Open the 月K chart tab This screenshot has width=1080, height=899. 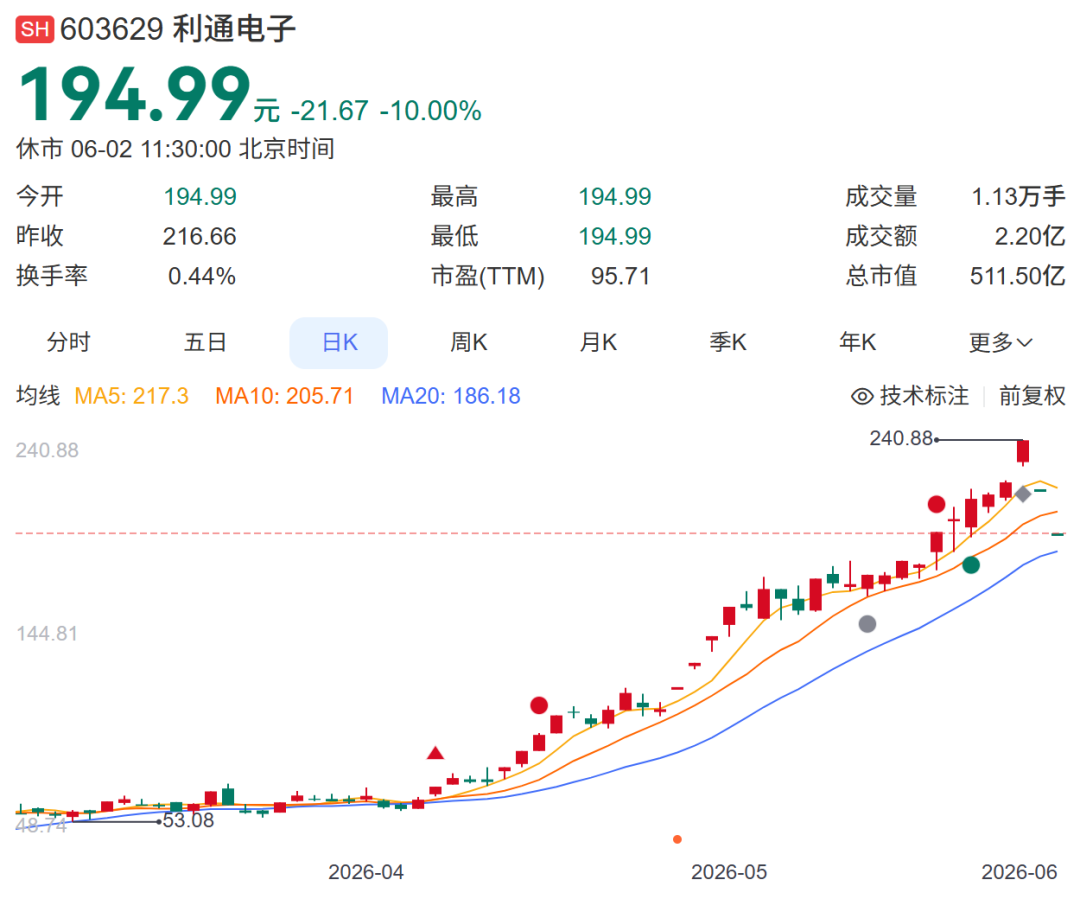(598, 342)
